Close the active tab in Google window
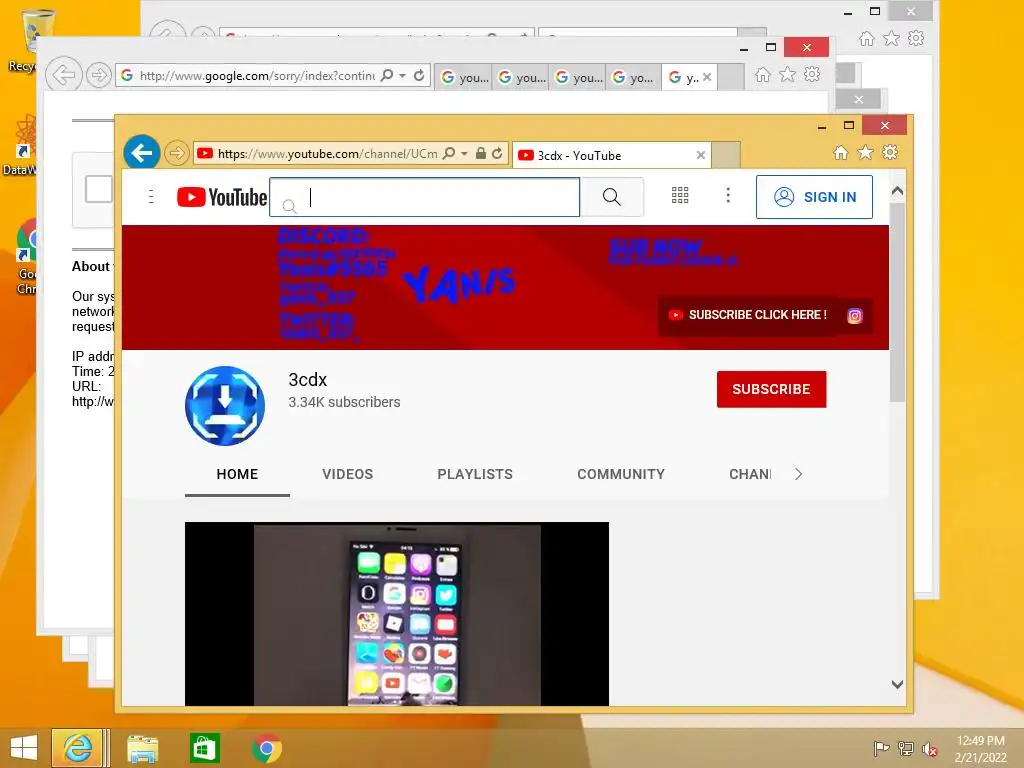 pos(707,77)
